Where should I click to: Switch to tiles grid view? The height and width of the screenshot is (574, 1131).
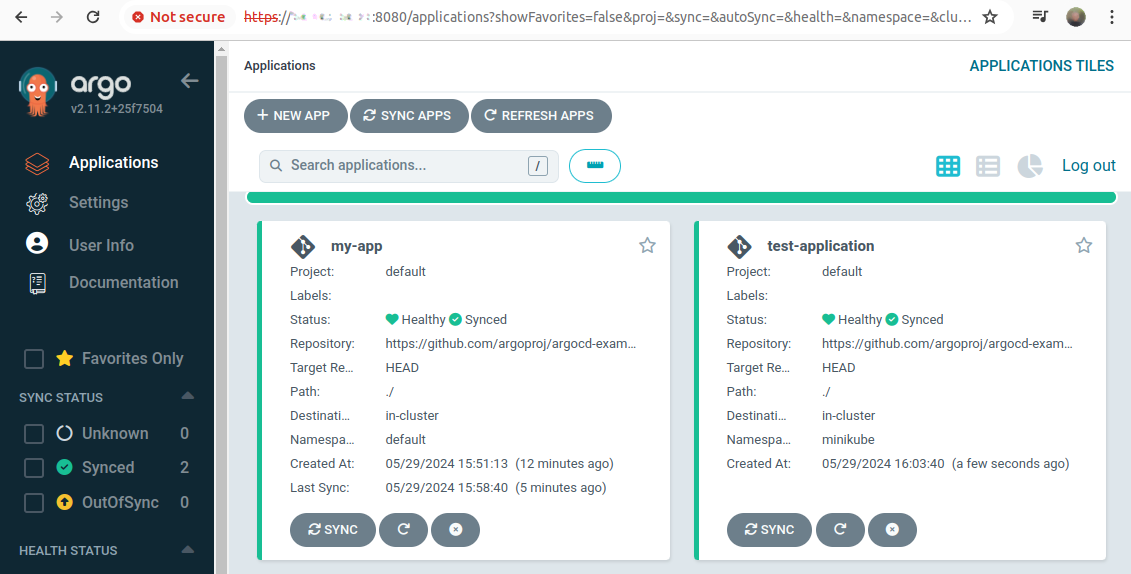(x=948, y=166)
